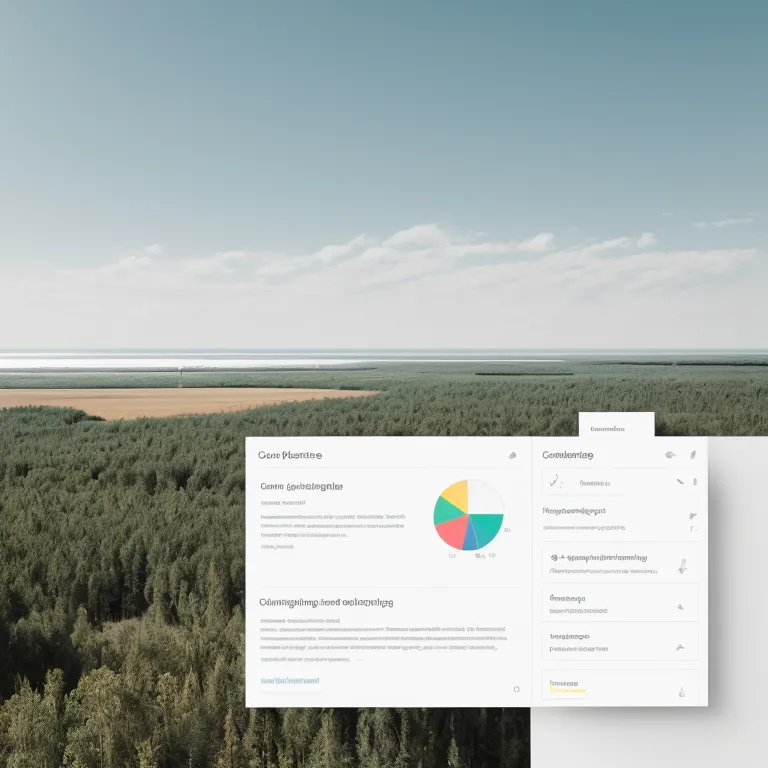Click the icon on the right of the fifth right-panel card
Image resolution: width=768 pixels, height=768 pixels.
(681, 646)
